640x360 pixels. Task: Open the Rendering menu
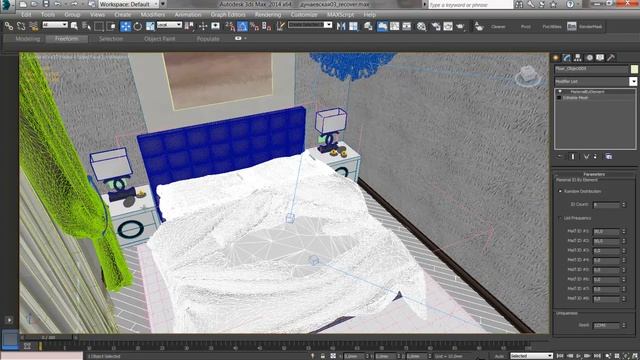click(x=268, y=14)
